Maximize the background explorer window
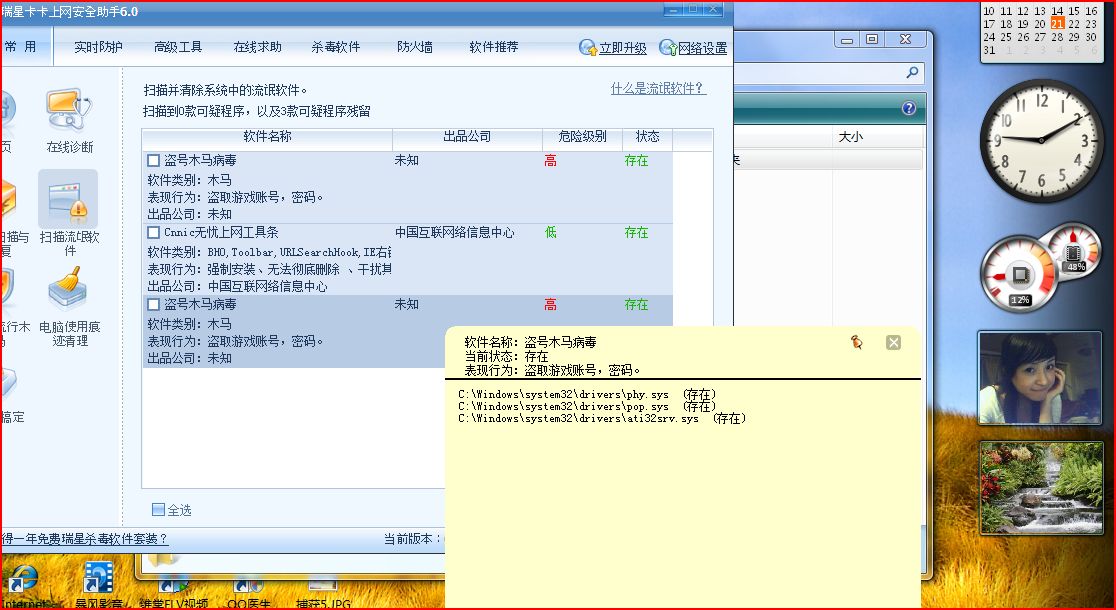This screenshot has width=1116, height=610. (x=872, y=40)
